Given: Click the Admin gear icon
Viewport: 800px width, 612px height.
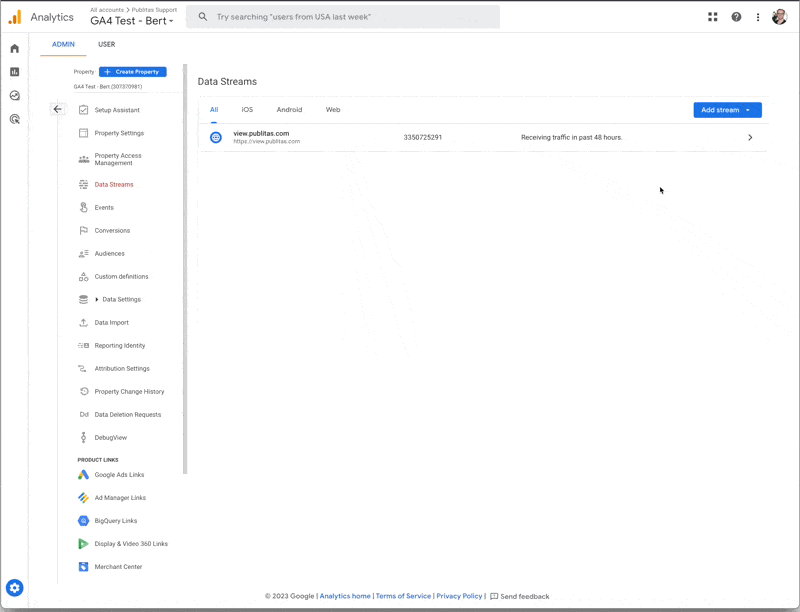Looking at the screenshot, I should pyautogui.click(x=14, y=588).
